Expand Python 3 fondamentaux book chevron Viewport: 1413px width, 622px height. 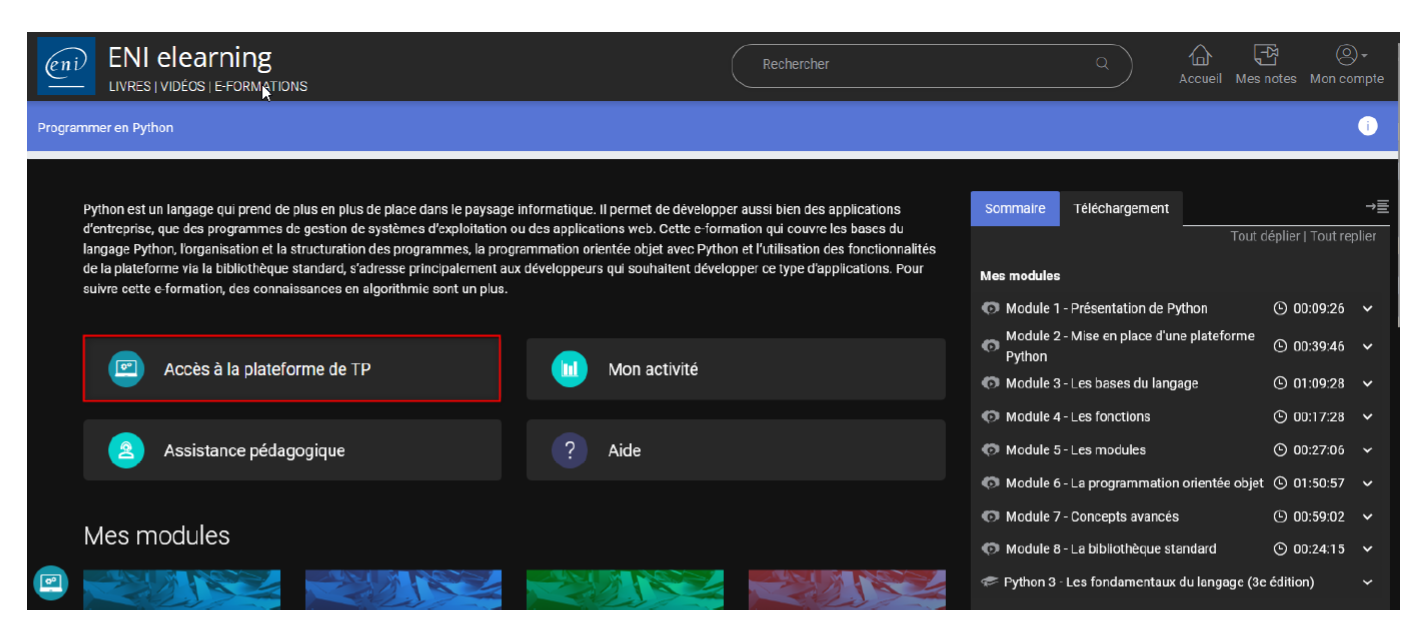[1367, 583]
